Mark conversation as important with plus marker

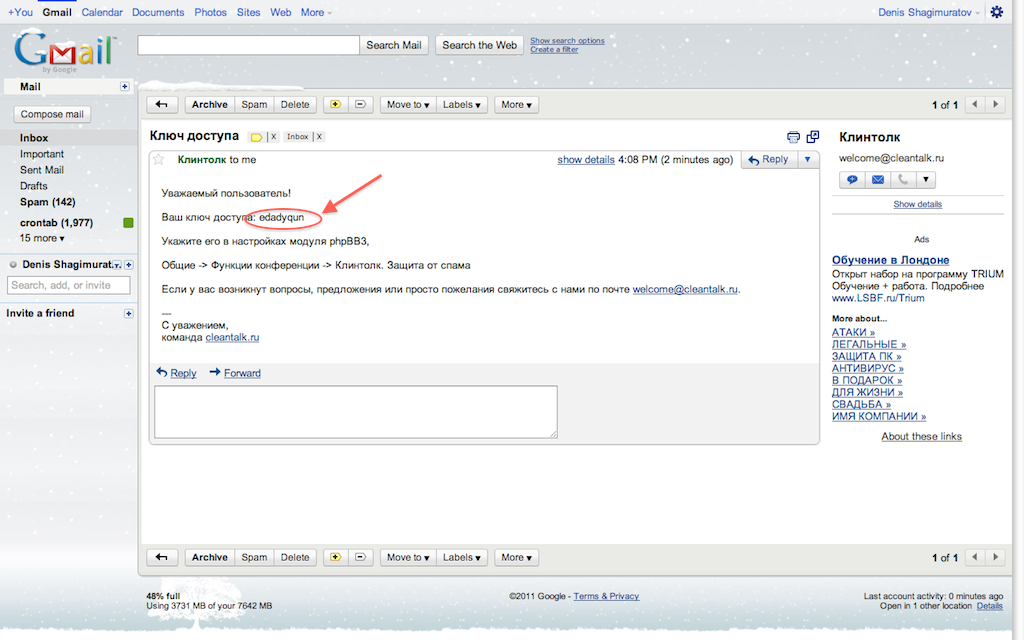[335, 105]
